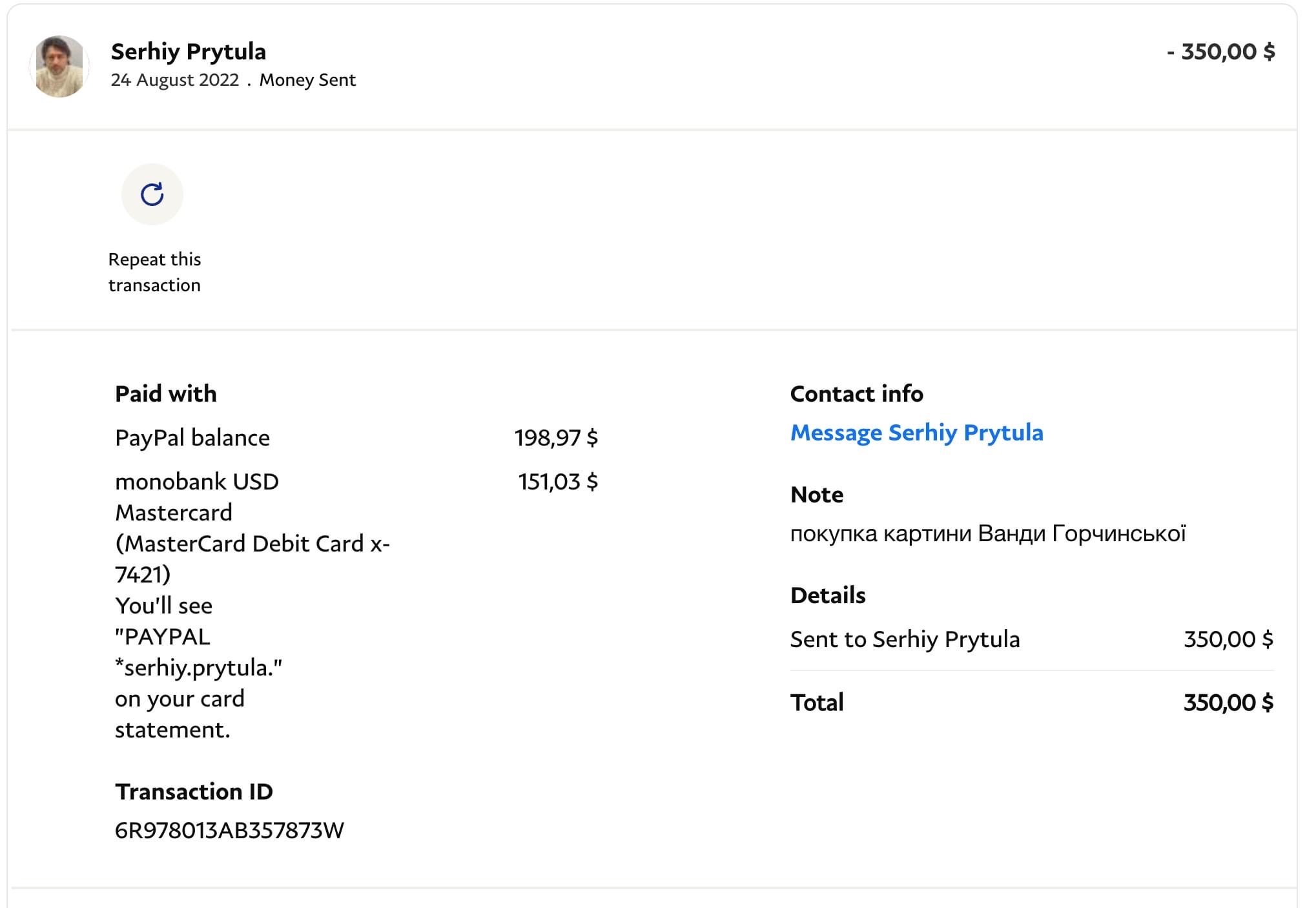Click the 'Paid with' heading
This screenshot has height=908, width=1316.
pyautogui.click(x=166, y=394)
